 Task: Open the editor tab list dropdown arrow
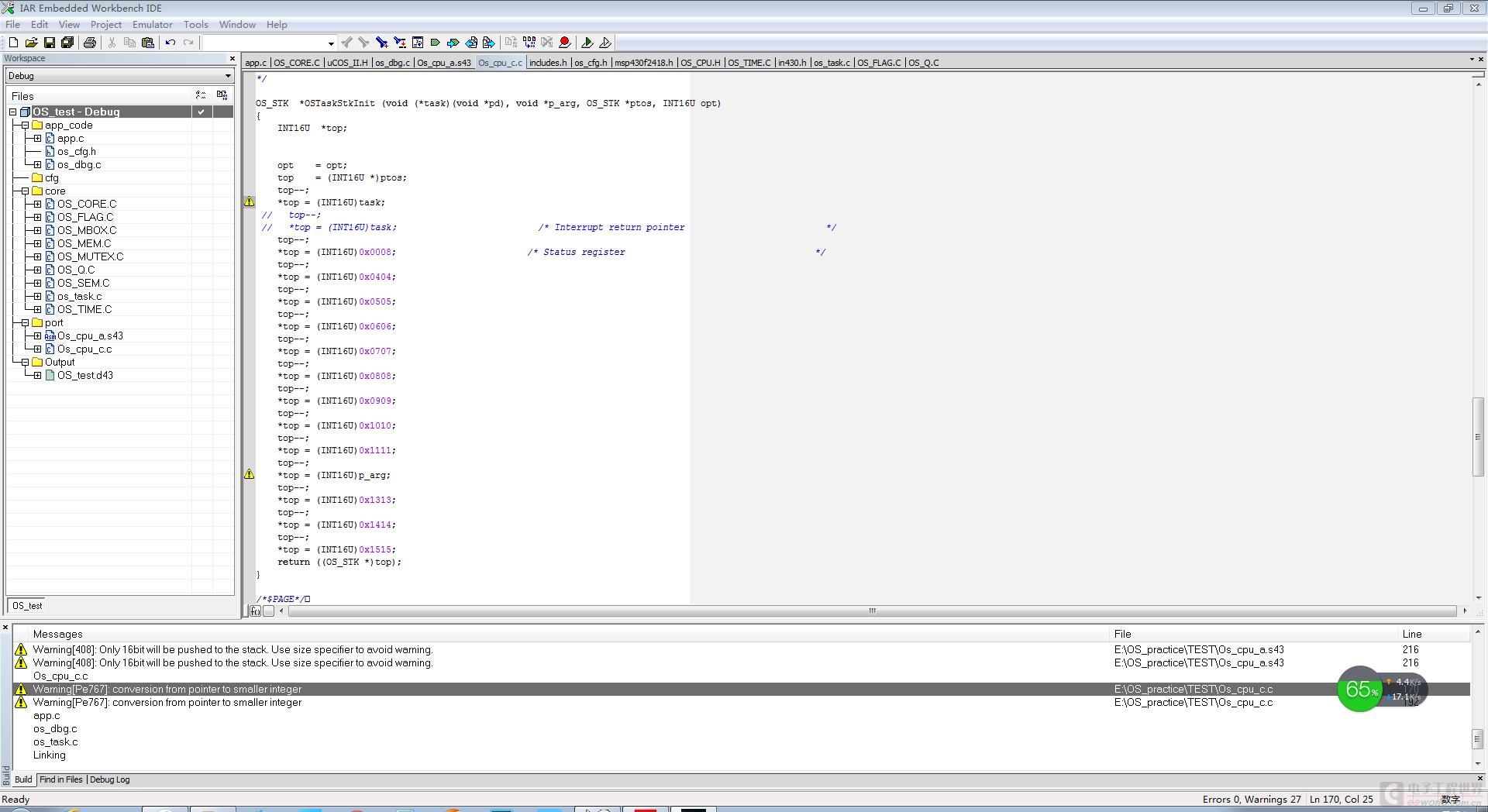tap(1472, 59)
